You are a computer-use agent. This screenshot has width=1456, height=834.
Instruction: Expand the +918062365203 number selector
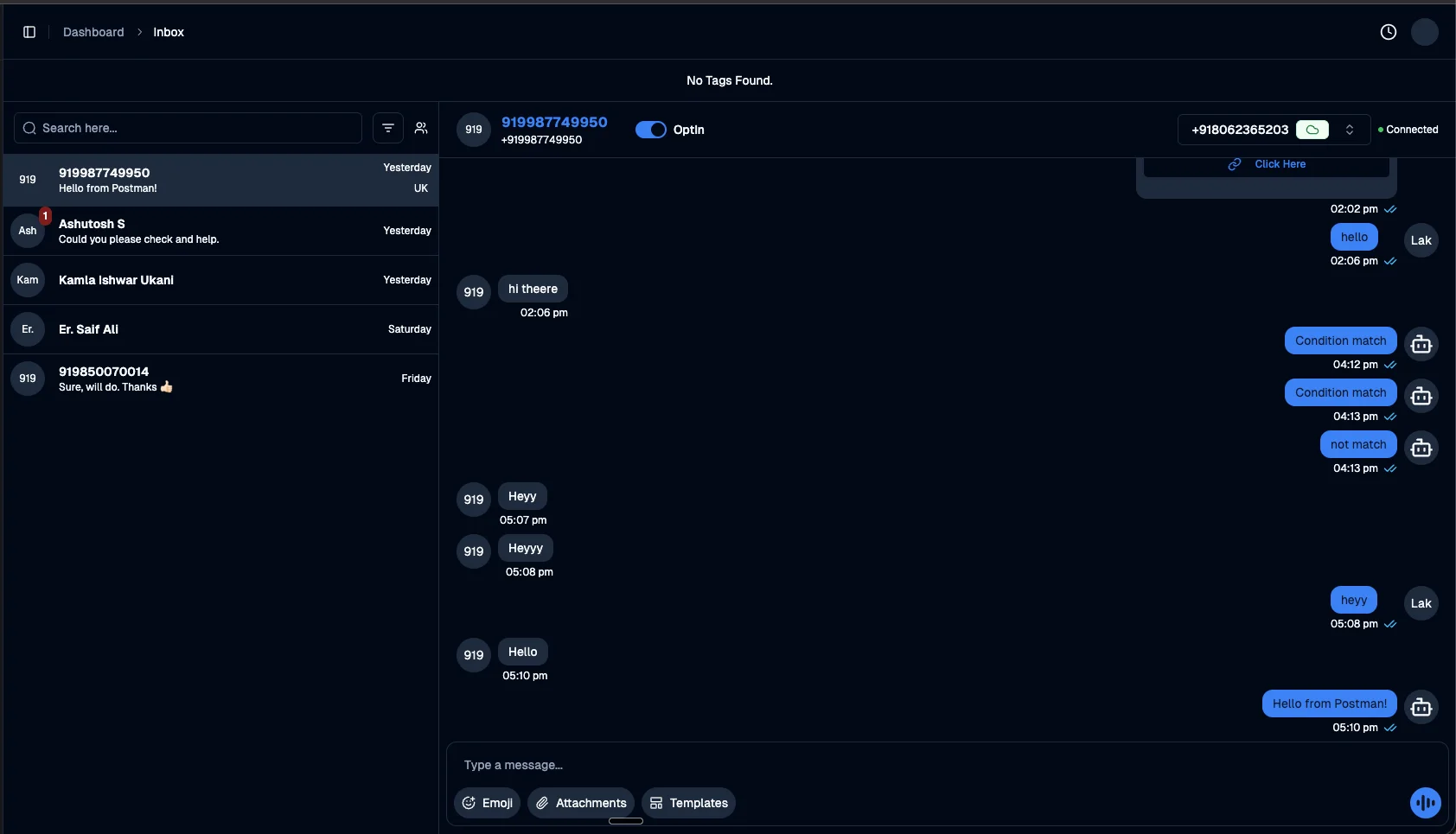coord(1349,130)
